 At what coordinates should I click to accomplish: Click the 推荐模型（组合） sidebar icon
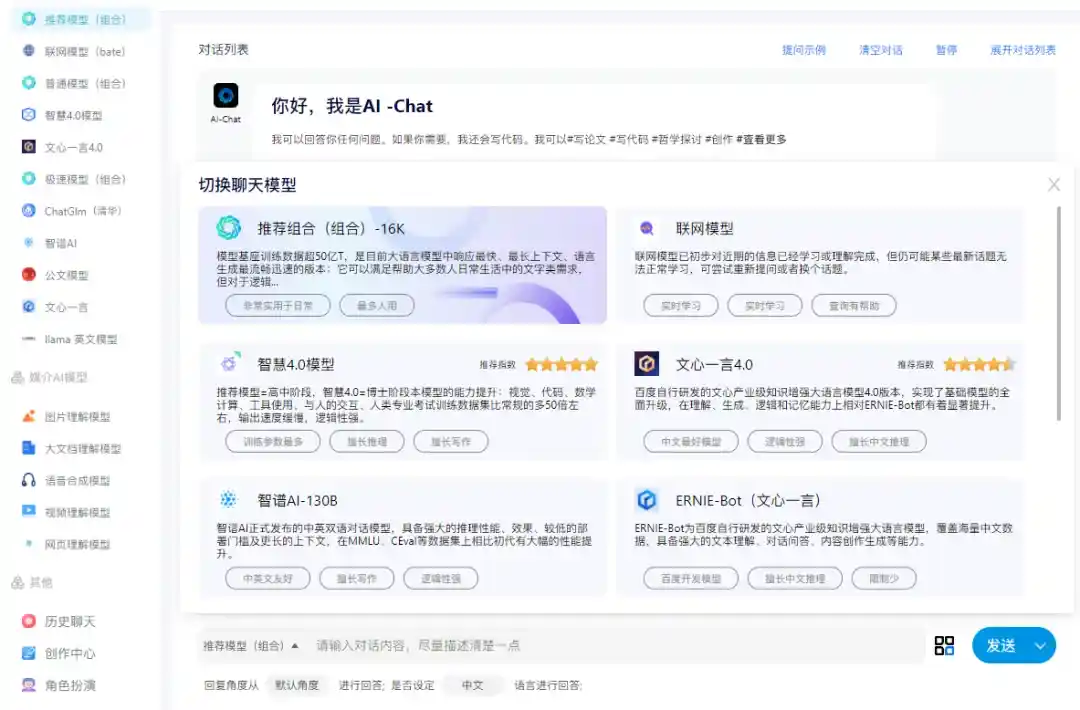click(x=28, y=19)
